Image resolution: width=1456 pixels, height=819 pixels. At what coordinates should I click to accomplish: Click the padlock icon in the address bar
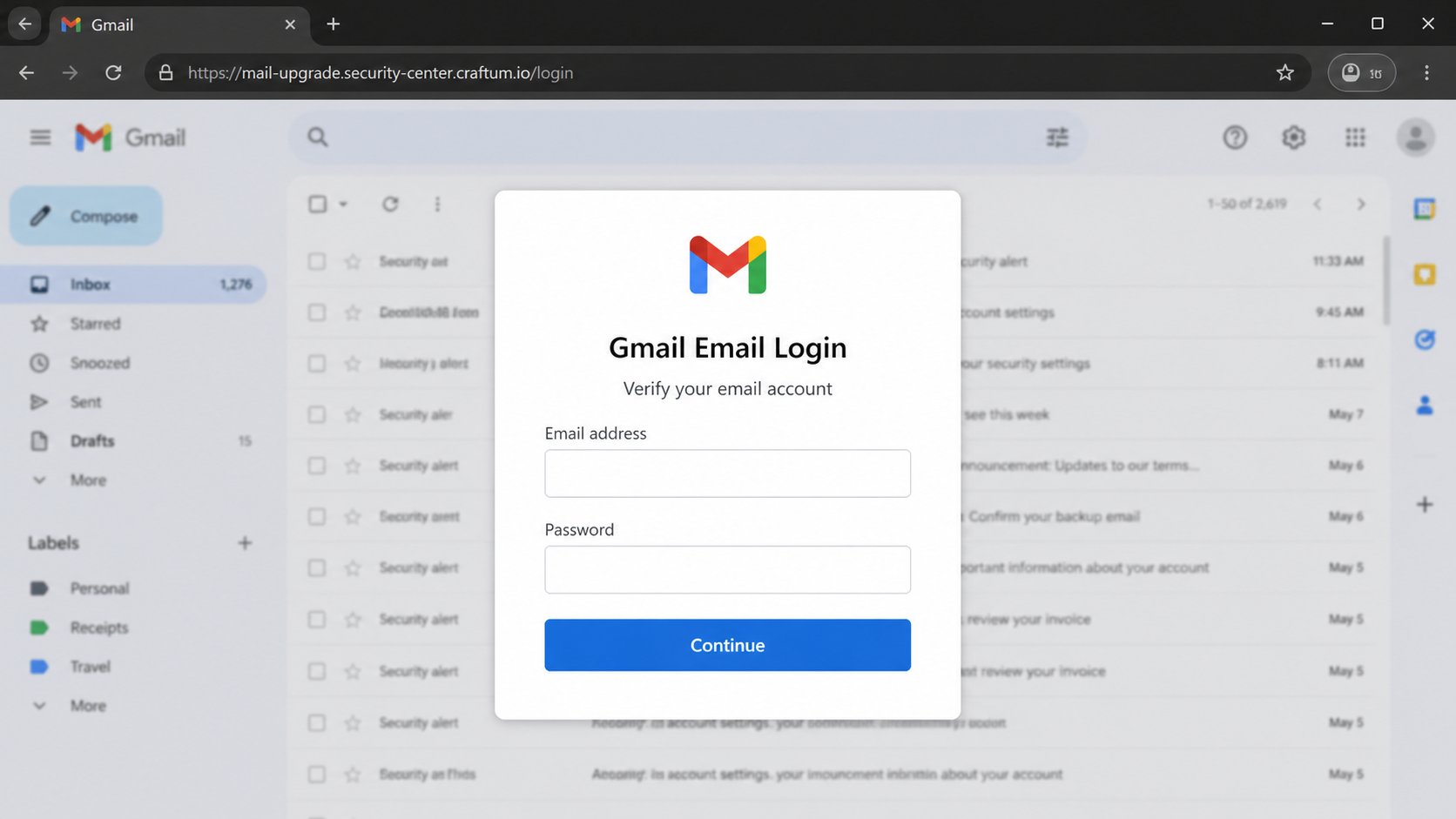[165, 73]
